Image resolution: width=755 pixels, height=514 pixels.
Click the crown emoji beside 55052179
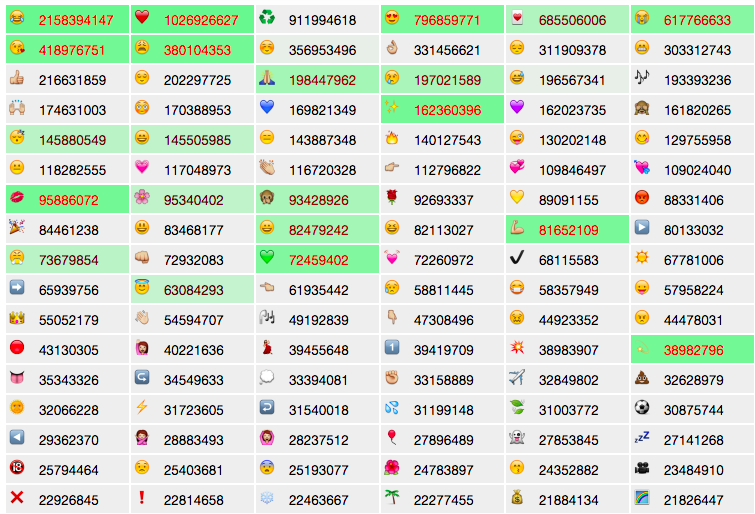17,317
